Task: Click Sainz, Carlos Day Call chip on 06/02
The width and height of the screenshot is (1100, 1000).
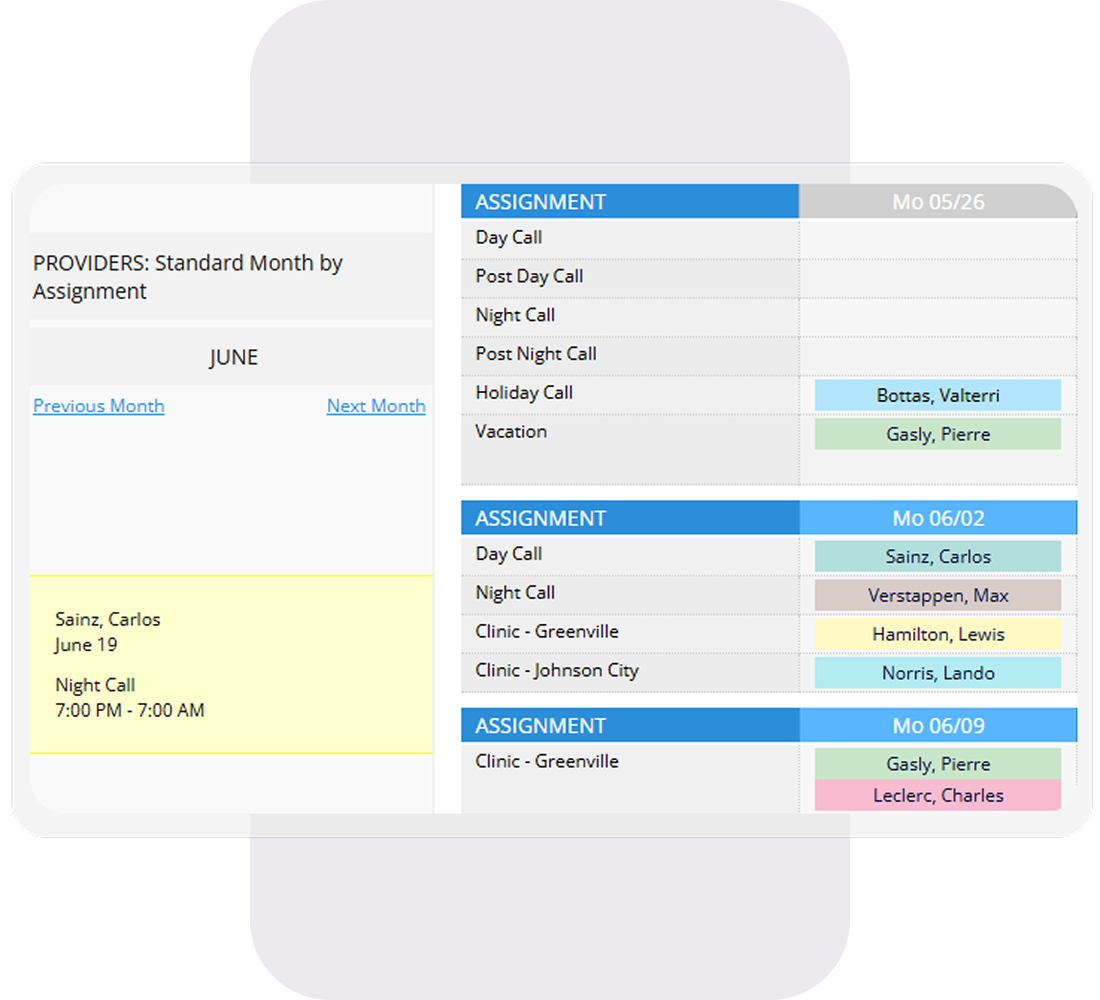Action: coord(938,556)
